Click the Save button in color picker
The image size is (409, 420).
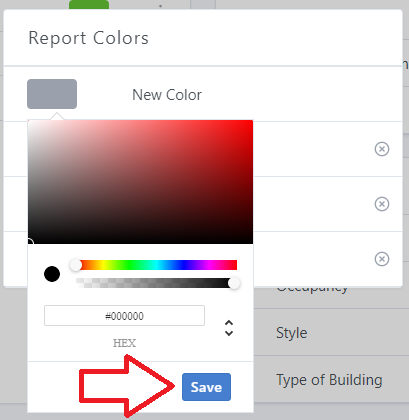[x=206, y=387]
